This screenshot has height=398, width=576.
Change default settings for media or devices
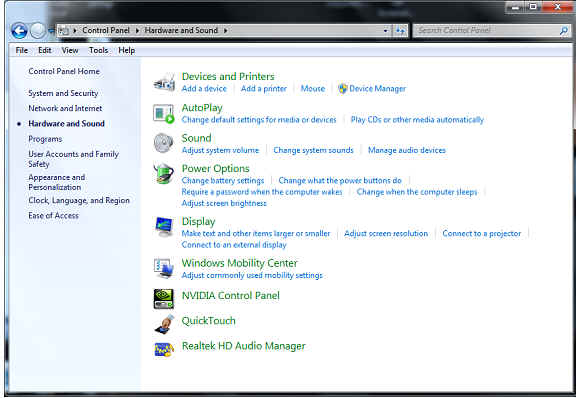tap(259, 120)
